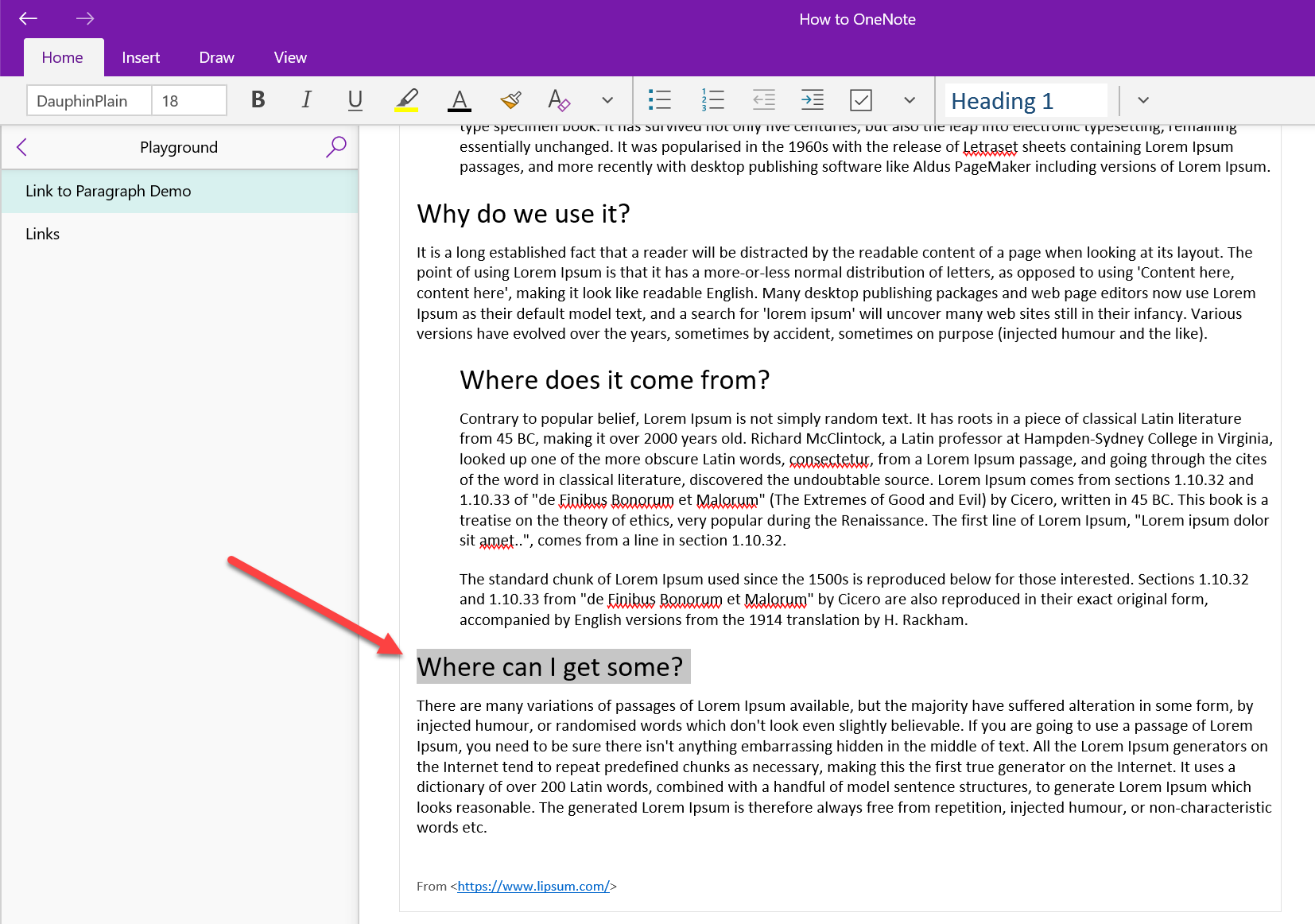
Task: Decrease paragraph indentation
Action: pyautogui.click(x=764, y=100)
